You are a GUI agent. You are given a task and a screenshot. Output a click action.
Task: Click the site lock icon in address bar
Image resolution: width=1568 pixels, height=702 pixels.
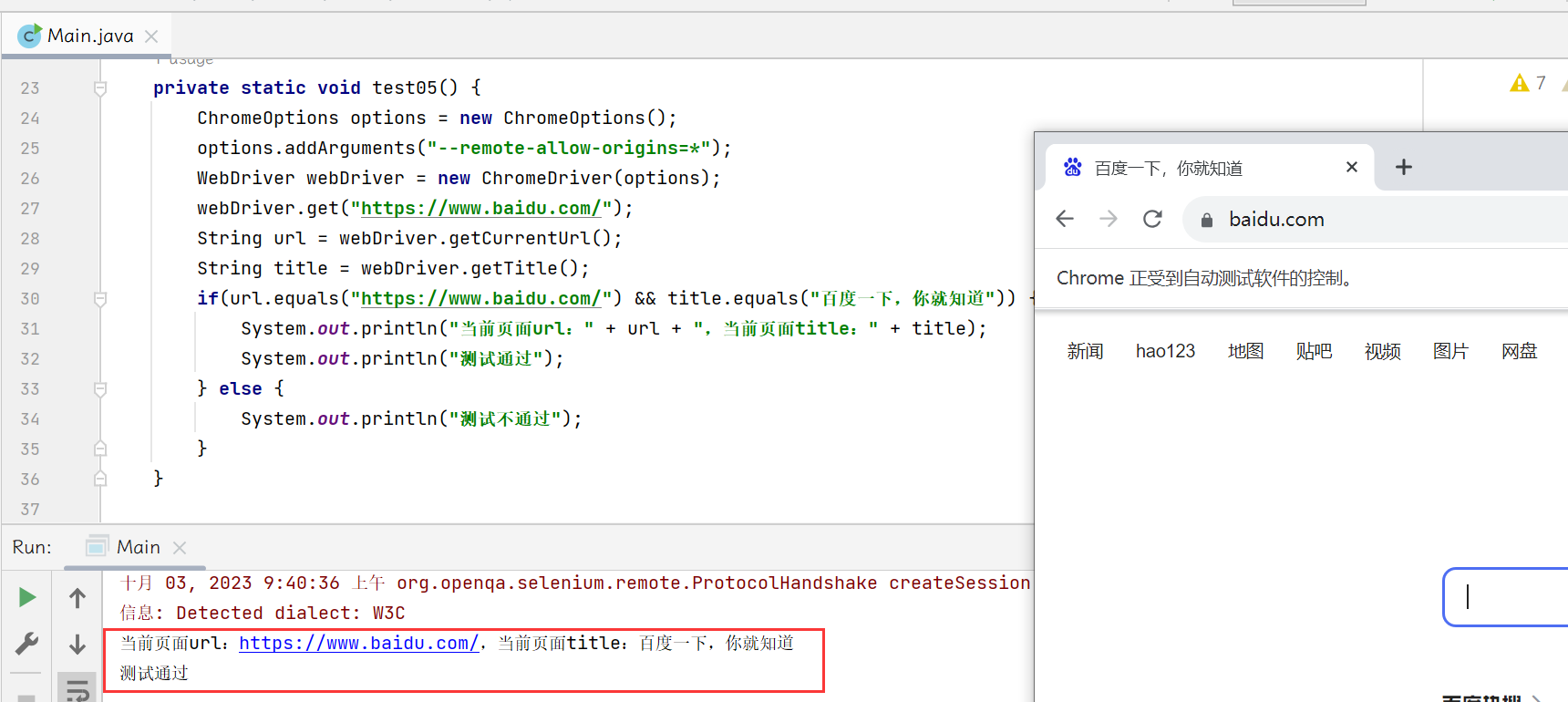click(1207, 220)
